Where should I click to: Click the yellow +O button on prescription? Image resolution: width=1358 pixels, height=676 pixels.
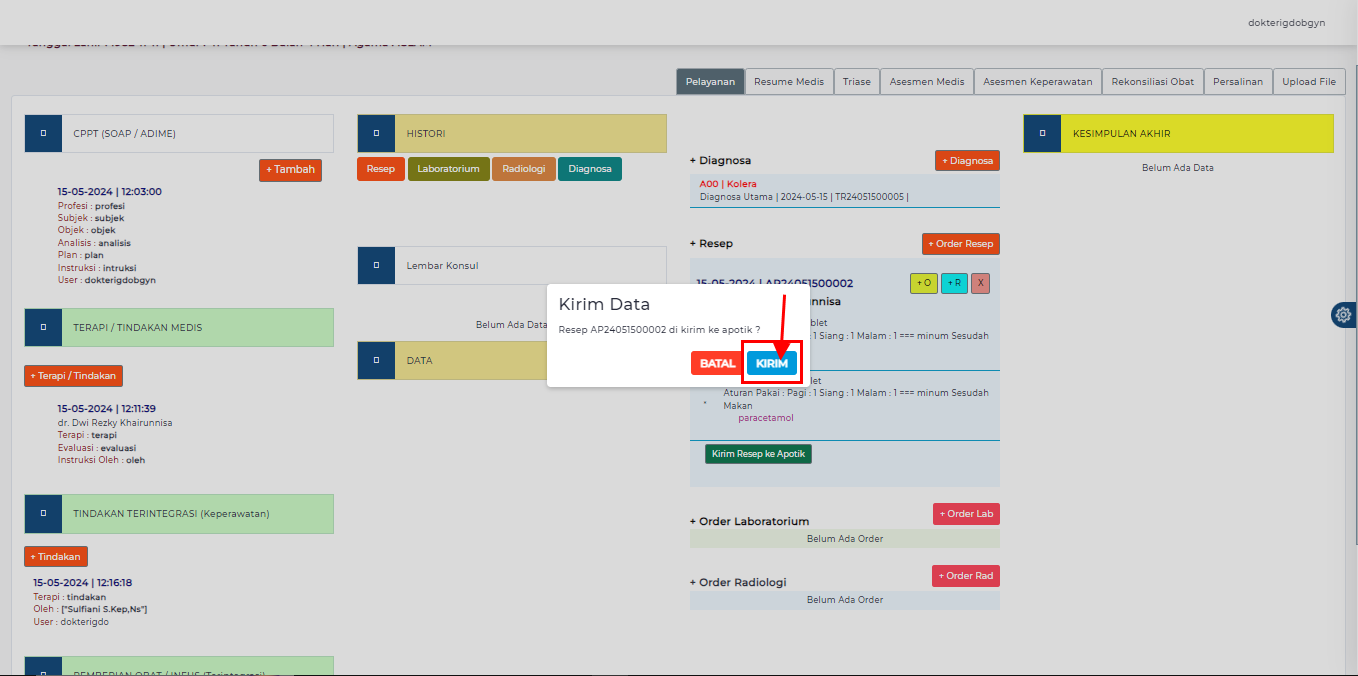(923, 283)
